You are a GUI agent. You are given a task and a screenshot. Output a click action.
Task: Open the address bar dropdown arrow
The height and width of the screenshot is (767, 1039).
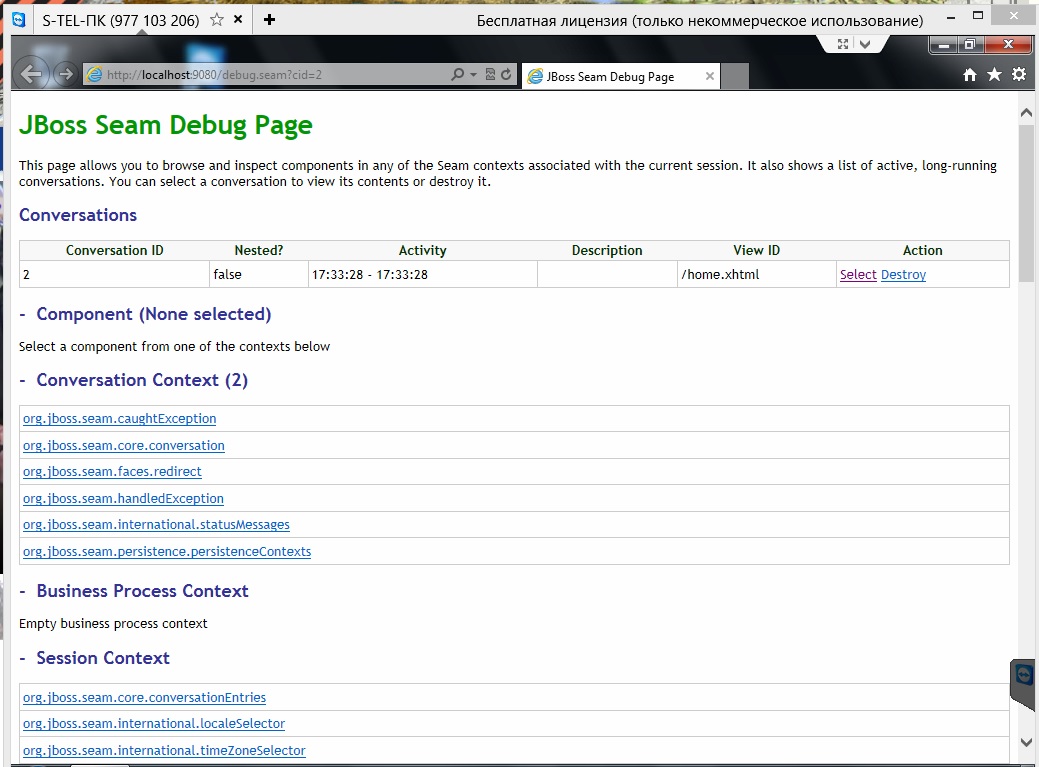coord(473,75)
